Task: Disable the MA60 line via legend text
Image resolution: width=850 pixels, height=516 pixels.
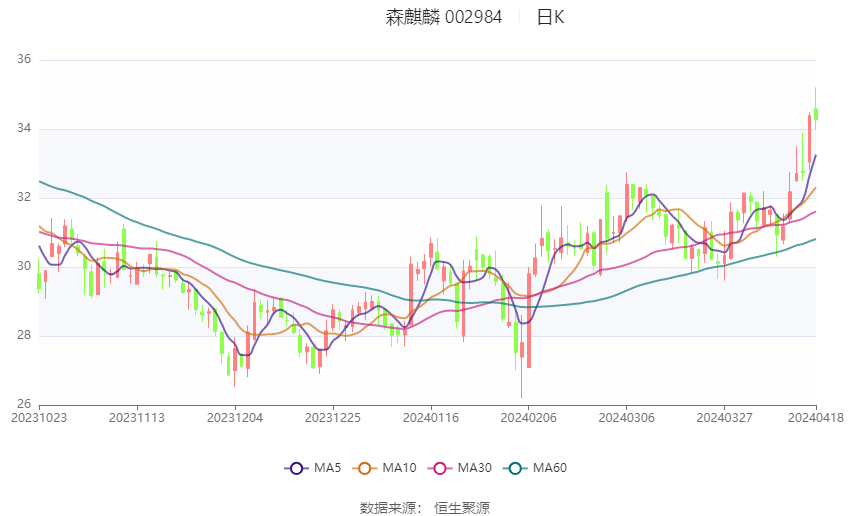Action: point(550,467)
